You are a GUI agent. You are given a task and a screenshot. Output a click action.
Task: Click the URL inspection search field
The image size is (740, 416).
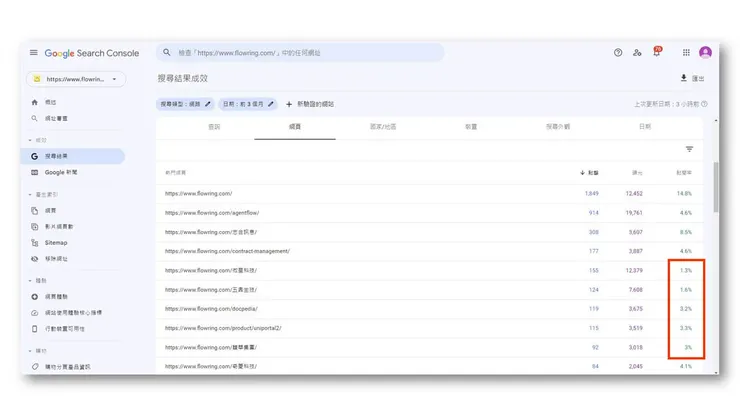click(300, 52)
